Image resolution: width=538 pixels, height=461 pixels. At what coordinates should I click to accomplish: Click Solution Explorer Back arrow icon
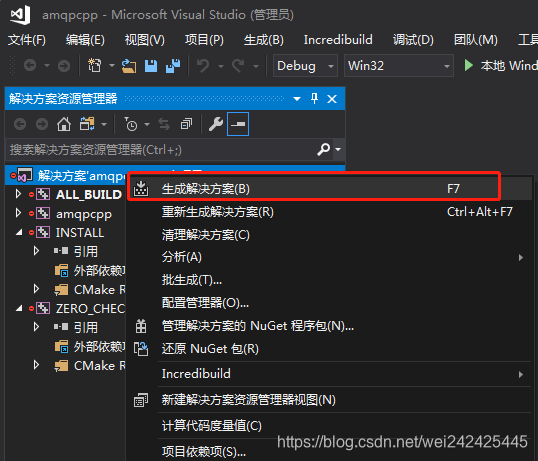20,124
